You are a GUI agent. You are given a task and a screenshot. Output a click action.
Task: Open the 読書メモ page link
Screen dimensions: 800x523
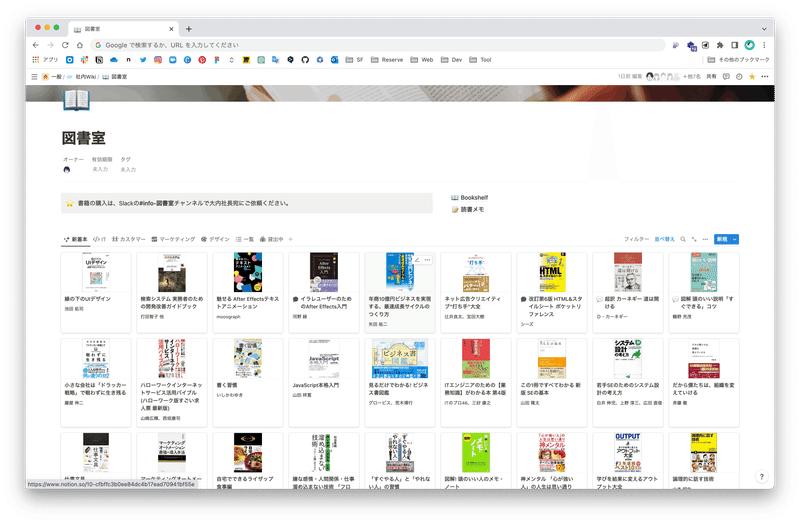click(x=468, y=210)
